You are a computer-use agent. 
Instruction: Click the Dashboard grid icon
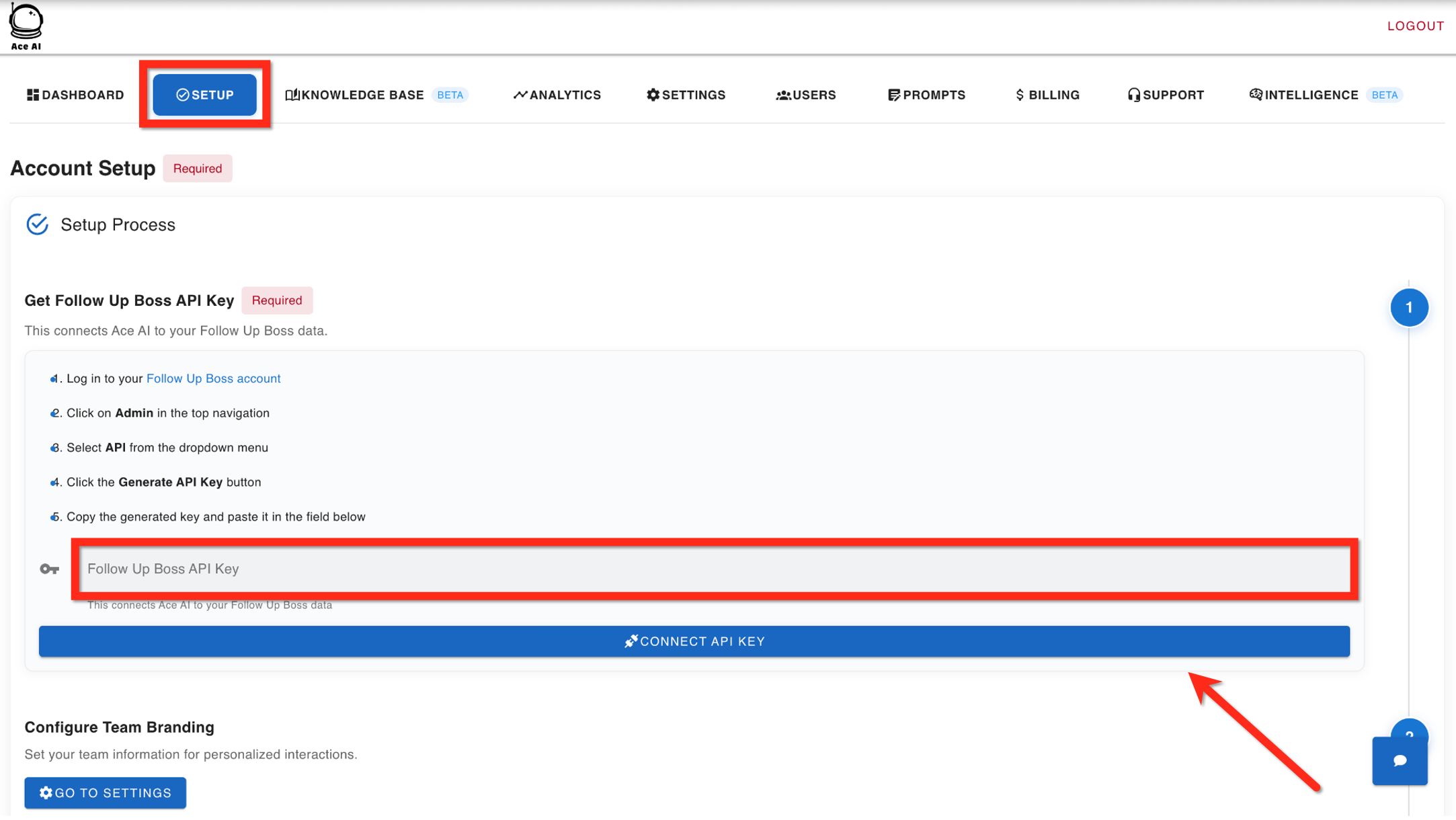33,95
